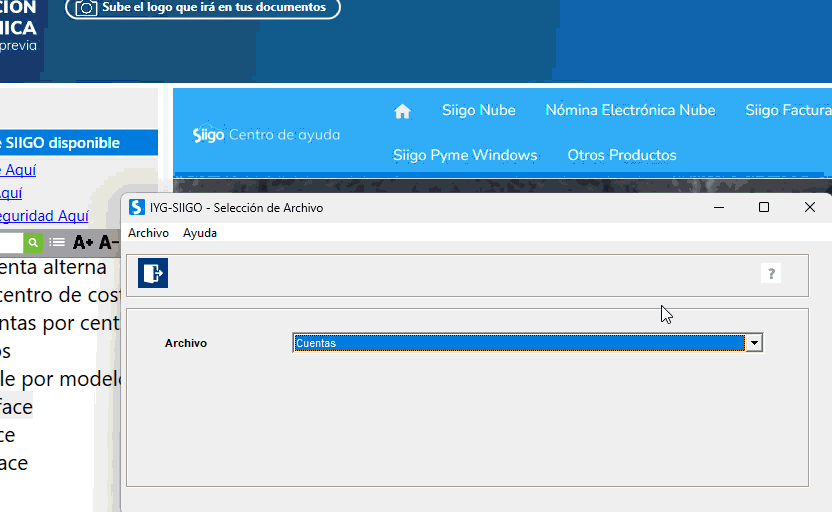Viewport: 832px width, 512px height.
Task: Select the enta alterna list item
Action: pos(53,267)
